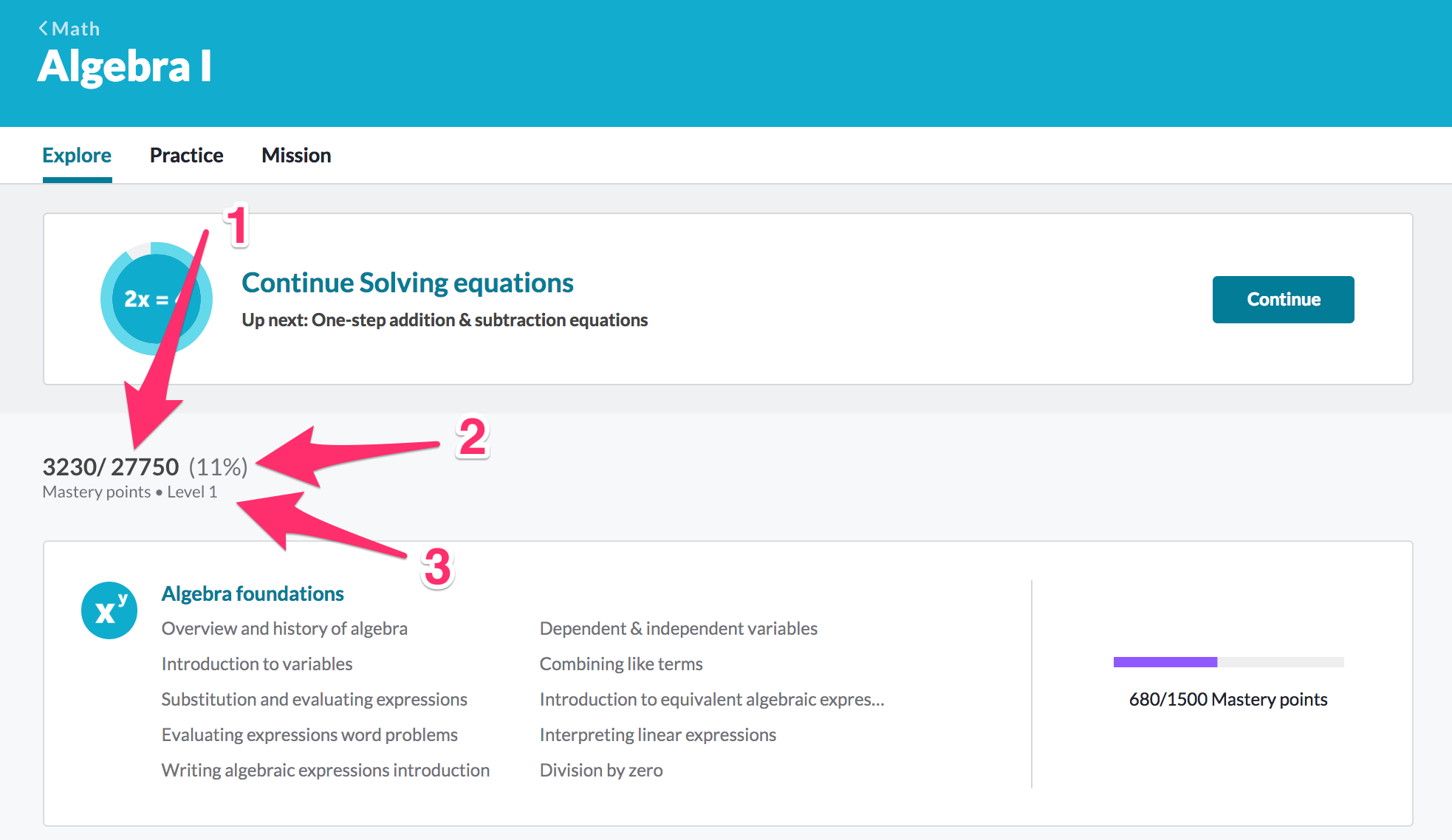Image resolution: width=1452 pixels, height=840 pixels.
Task: Open Dependent & independent variables lesson
Action: 678,628
